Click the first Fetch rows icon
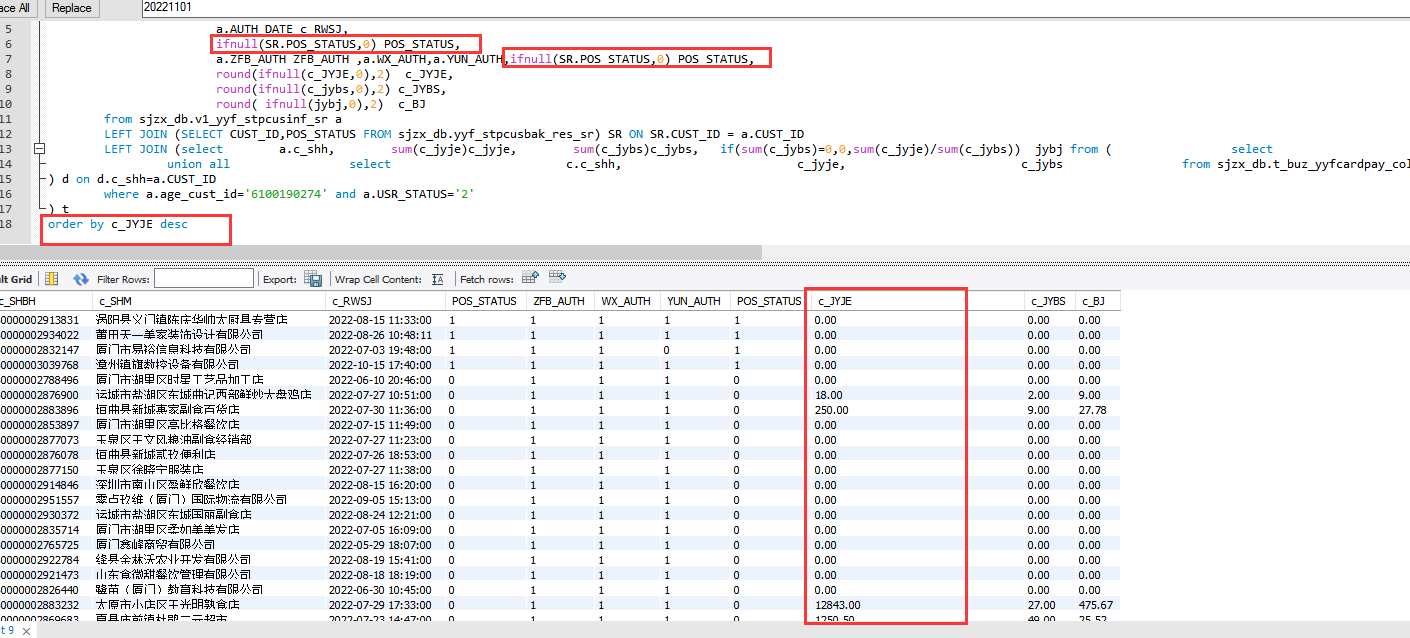This screenshot has height=638, width=1410. click(x=530, y=278)
